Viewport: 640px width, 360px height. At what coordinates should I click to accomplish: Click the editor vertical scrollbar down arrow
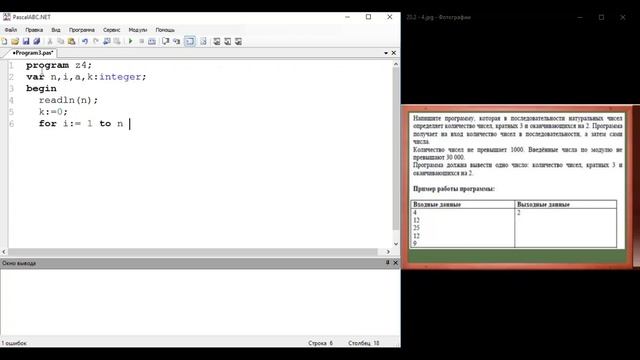point(396,244)
